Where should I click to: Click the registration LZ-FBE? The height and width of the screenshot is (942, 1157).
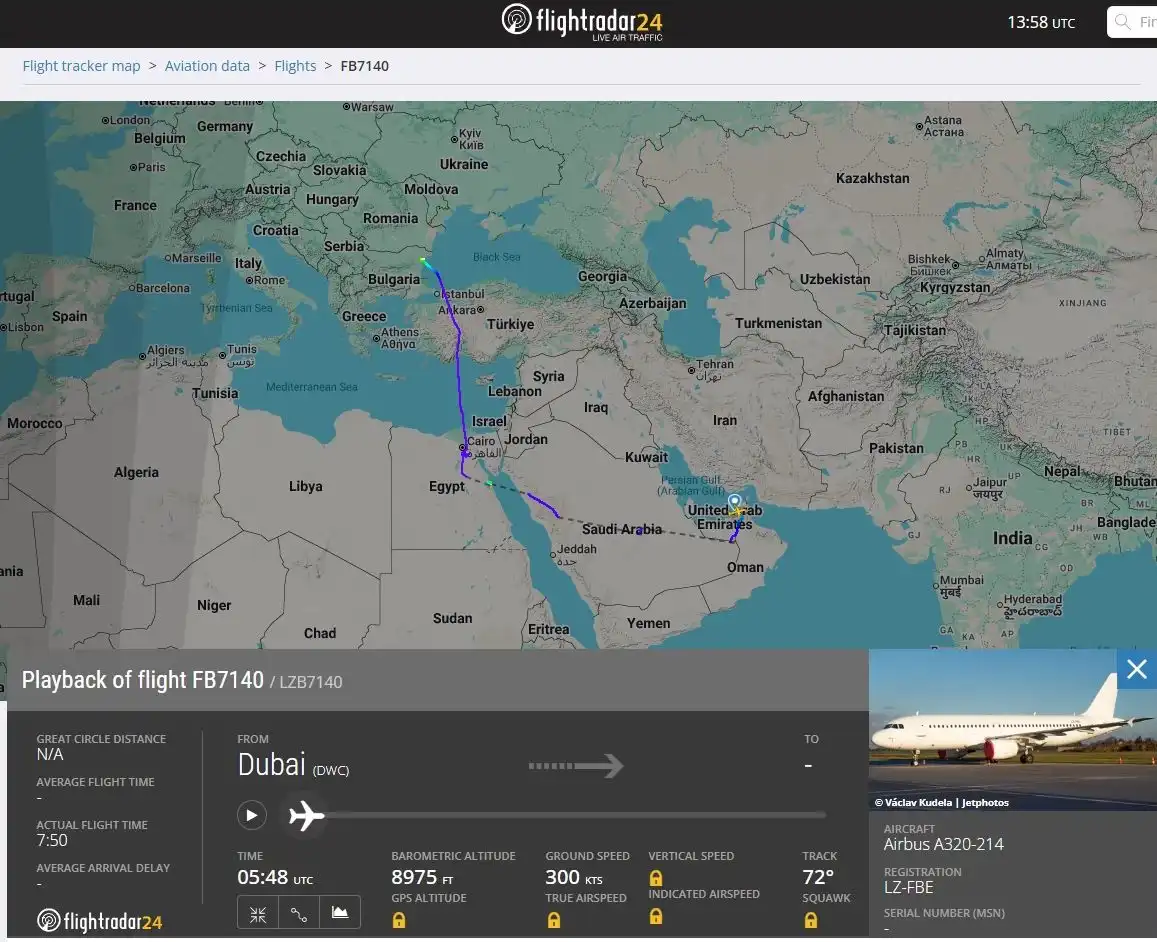908,887
